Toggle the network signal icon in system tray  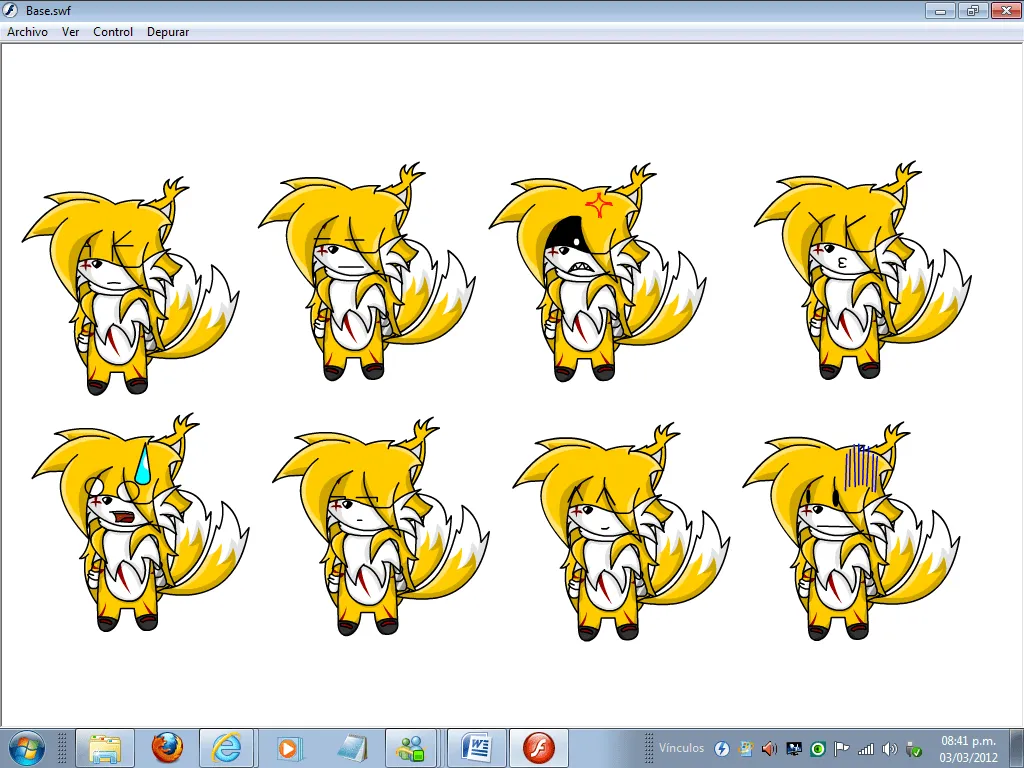coord(864,747)
